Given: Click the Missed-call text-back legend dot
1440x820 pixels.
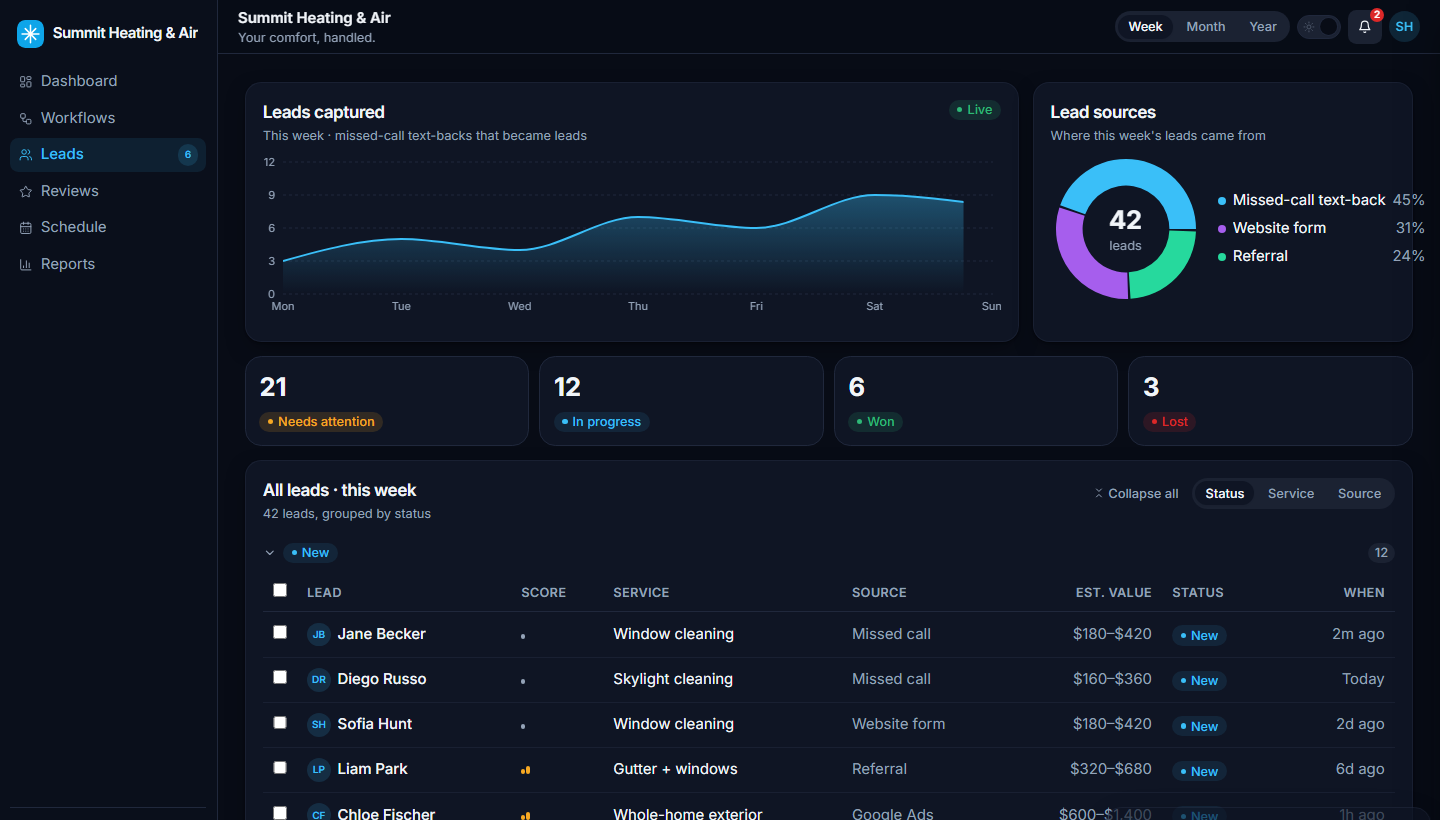Looking at the screenshot, I should (x=1222, y=201).
